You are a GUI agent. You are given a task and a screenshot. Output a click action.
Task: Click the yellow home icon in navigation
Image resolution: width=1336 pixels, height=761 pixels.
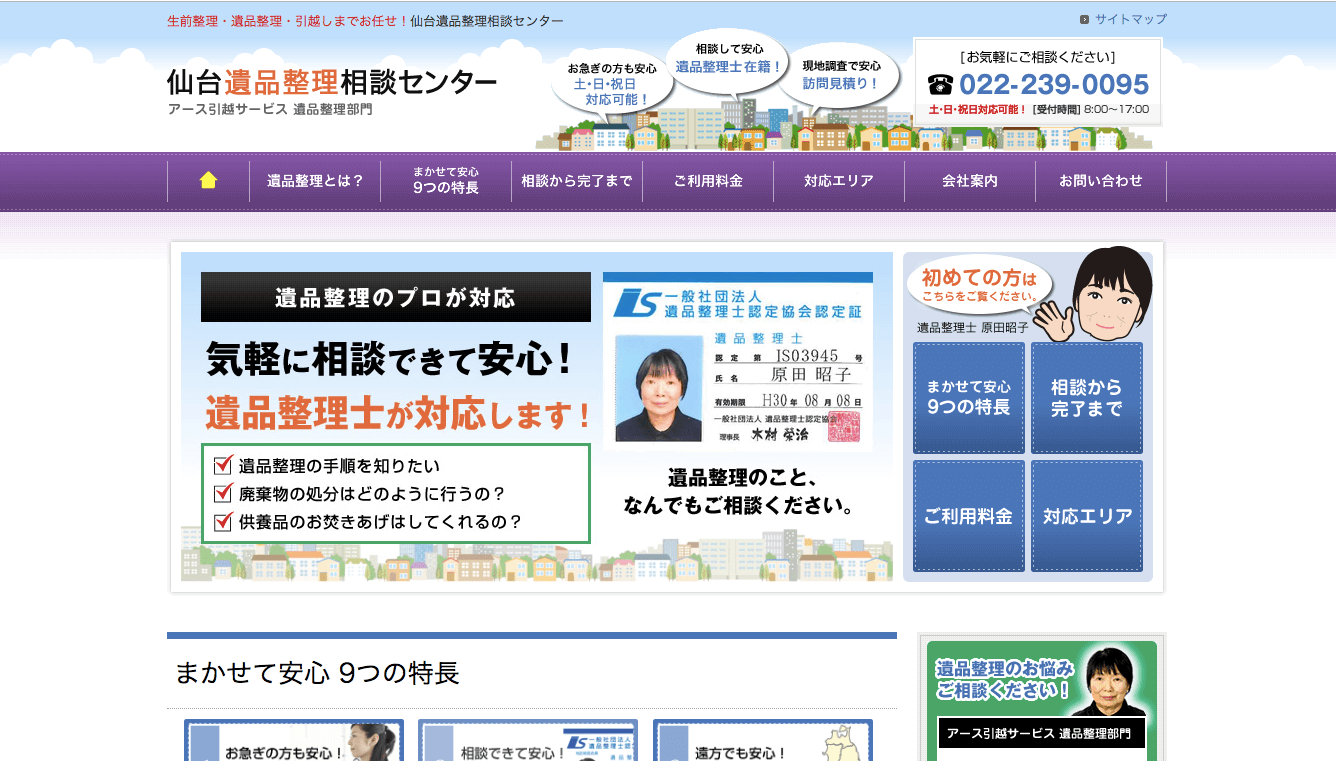[x=208, y=181]
